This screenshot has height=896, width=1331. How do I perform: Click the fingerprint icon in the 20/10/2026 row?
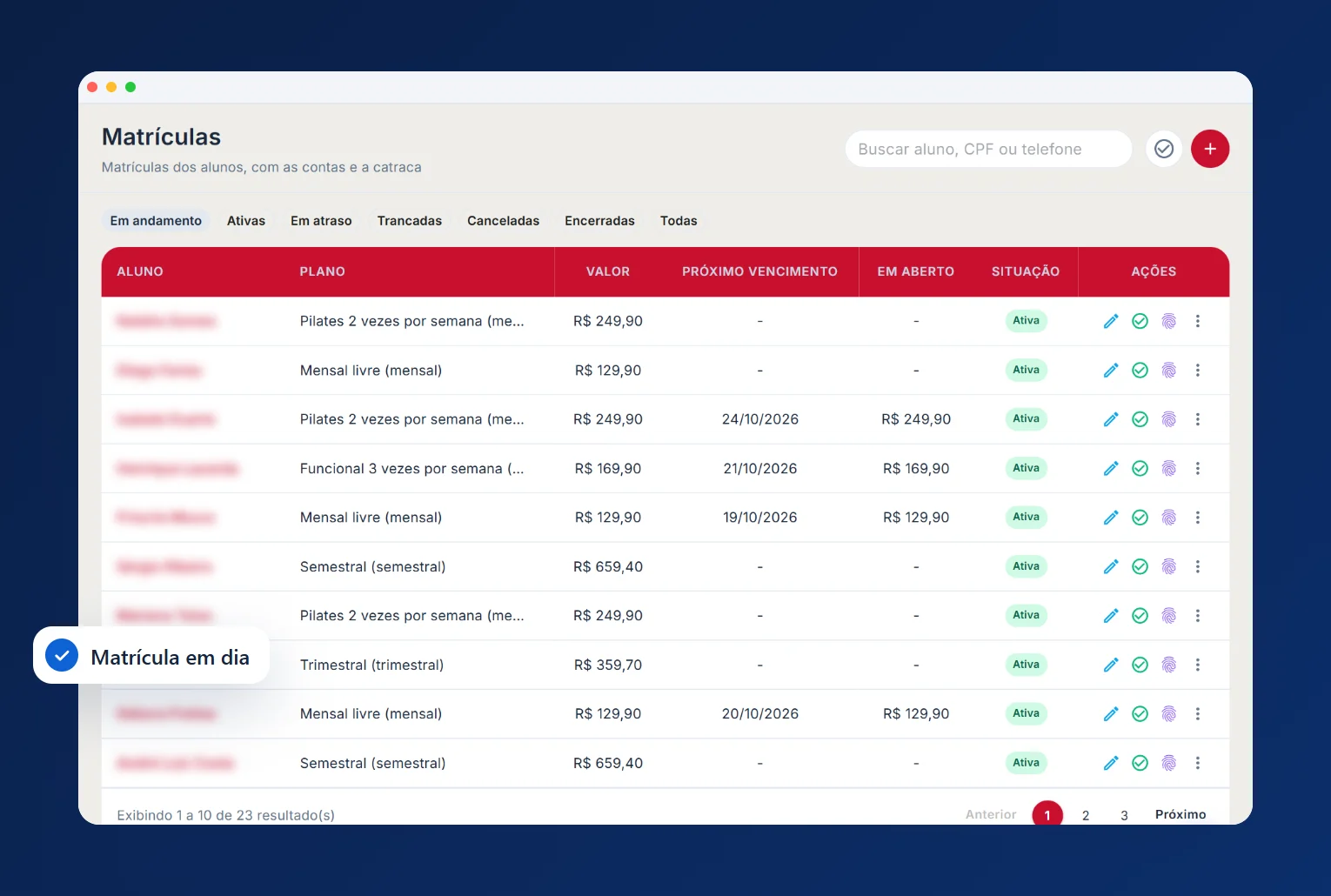point(1168,713)
